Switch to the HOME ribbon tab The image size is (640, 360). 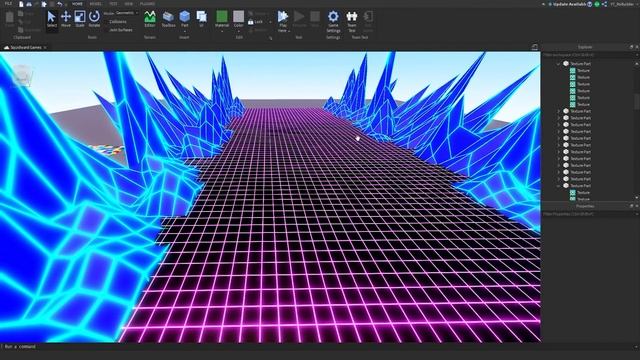click(77, 4)
